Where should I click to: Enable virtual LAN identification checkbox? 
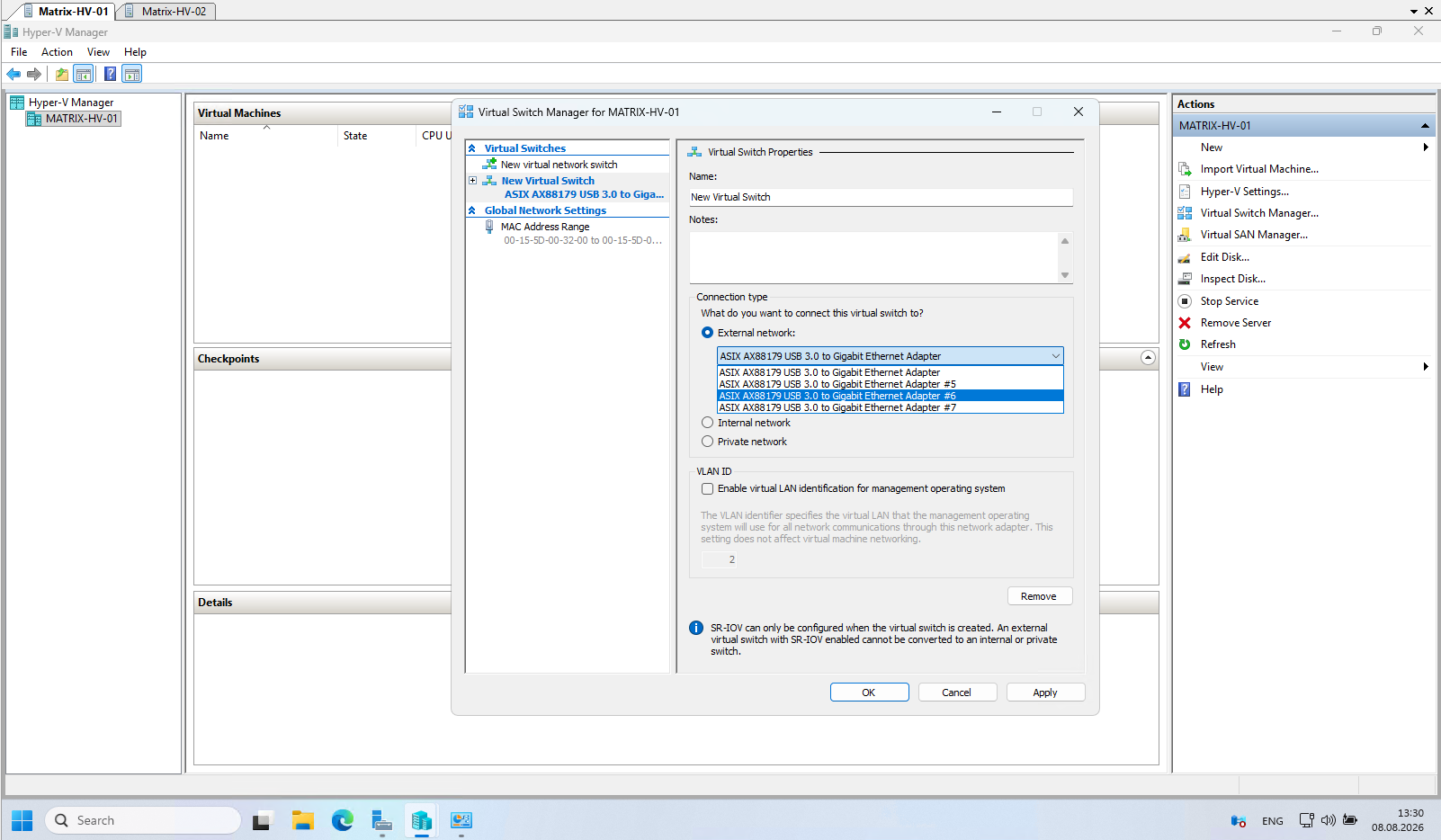[x=707, y=489]
